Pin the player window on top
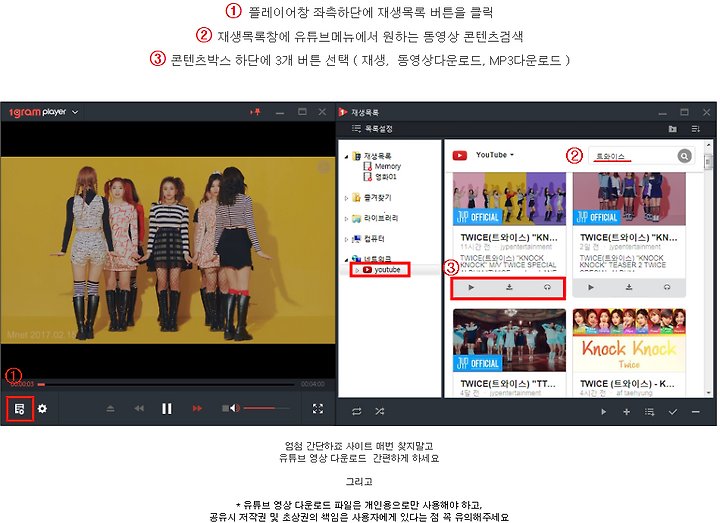 click(255, 112)
